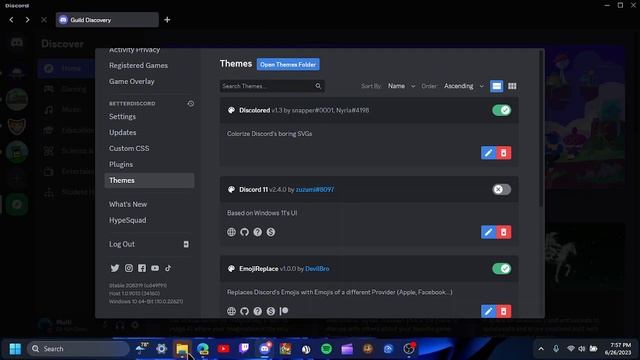The height and width of the screenshot is (360, 640).
Task: Click the Log Out entry
Action: pos(149,244)
